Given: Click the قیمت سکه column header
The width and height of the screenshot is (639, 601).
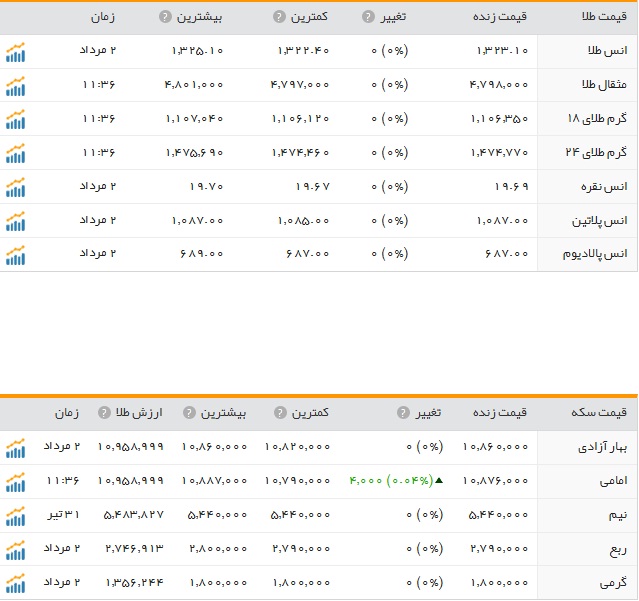Looking at the screenshot, I should (599, 413).
